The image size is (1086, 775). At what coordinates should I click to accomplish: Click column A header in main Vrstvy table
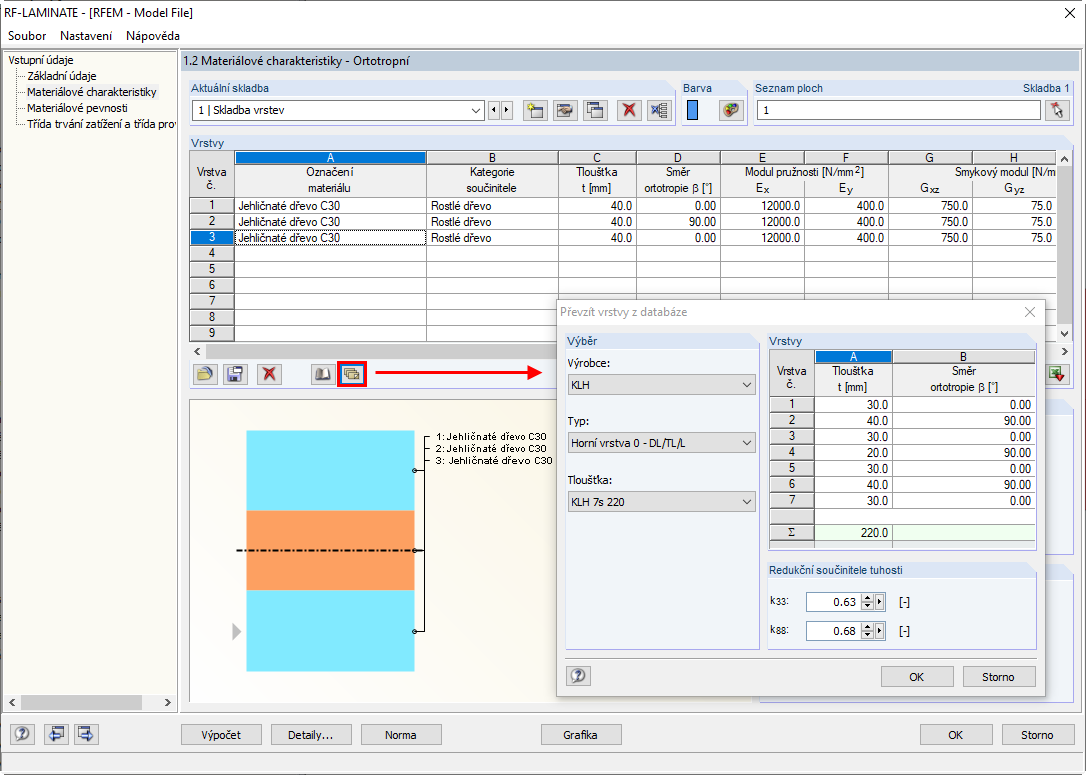pyautogui.click(x=330, y=158)
